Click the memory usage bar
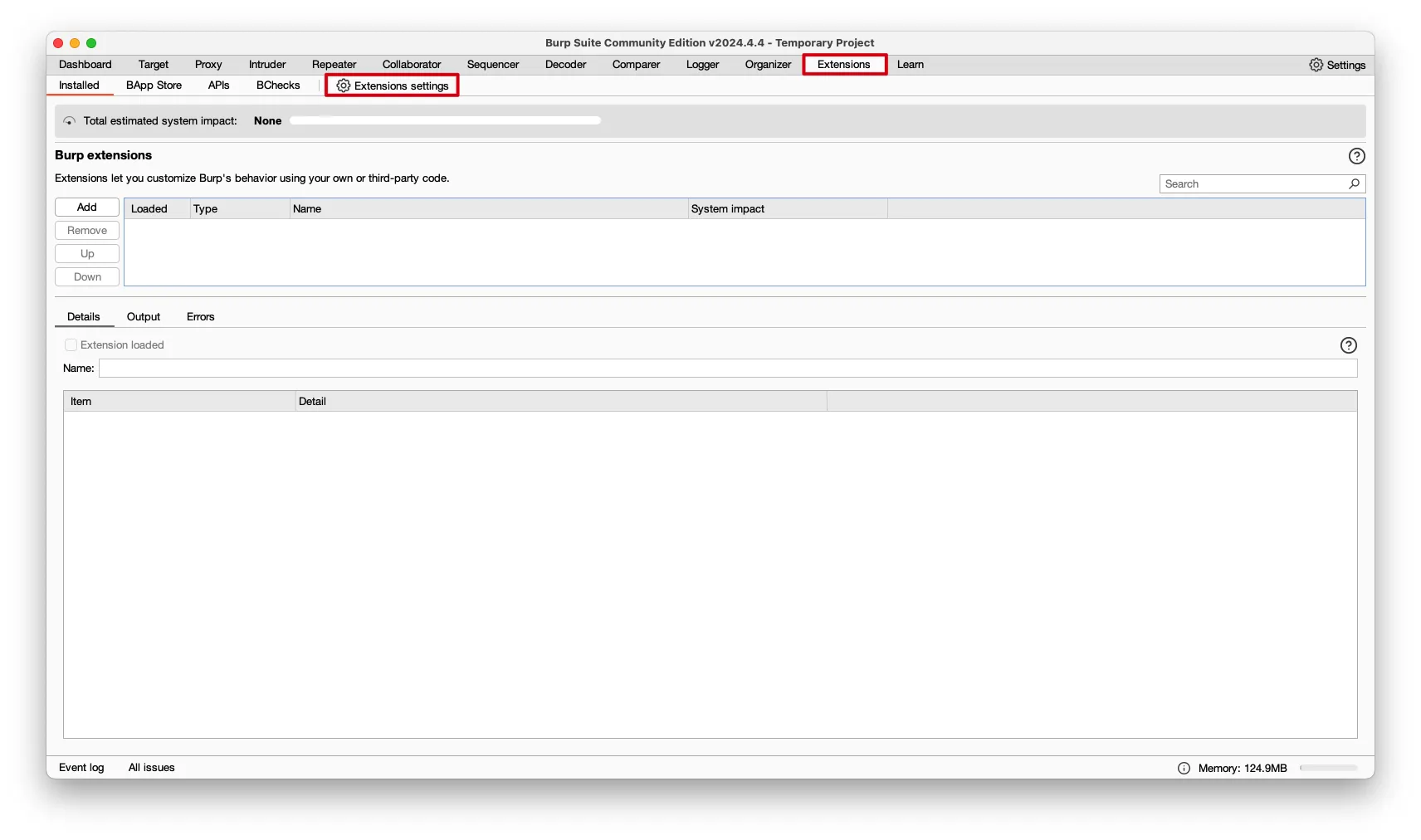 click(x=1328, y=768)
